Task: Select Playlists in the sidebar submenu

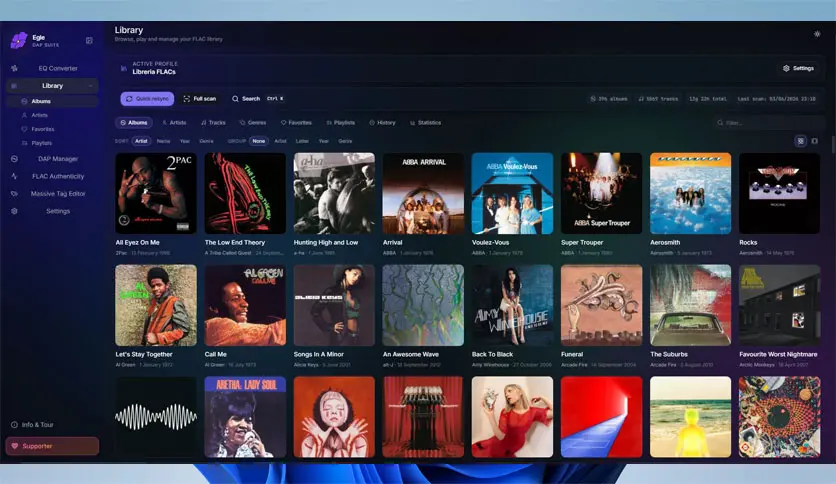Action: pos(52,143)
